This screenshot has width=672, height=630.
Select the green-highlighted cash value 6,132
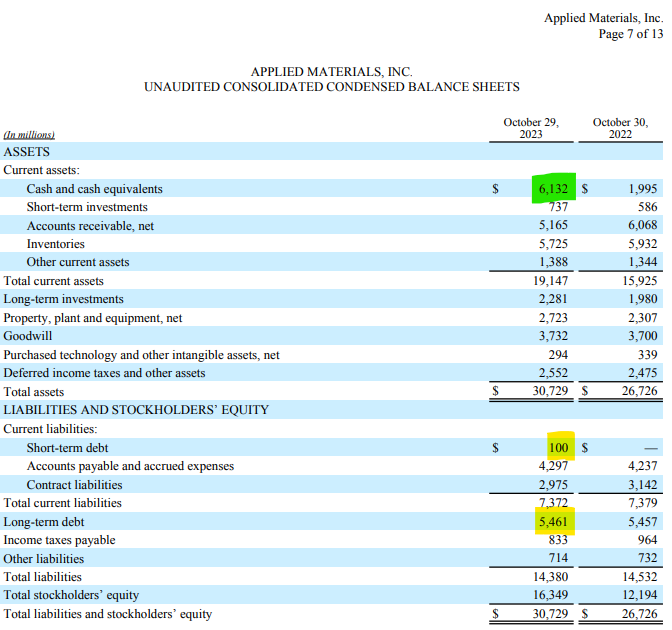pos(553,189)
